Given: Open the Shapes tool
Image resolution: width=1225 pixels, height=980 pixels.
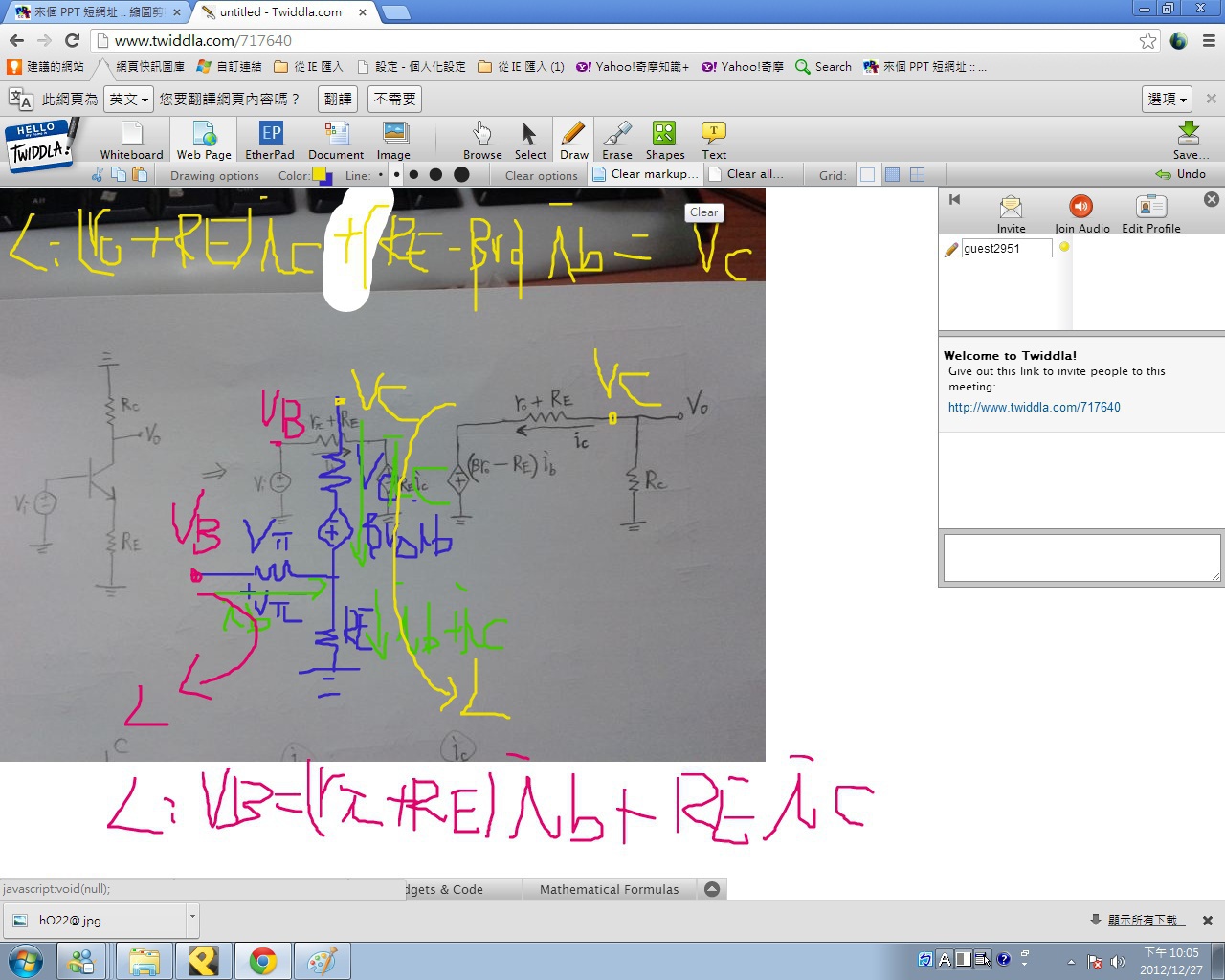Looking at the screenshot, I should click(x=664, y=140).
